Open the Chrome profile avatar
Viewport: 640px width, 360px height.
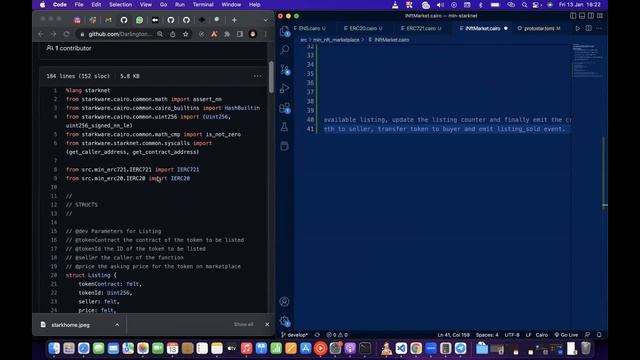tap(253, 34)
